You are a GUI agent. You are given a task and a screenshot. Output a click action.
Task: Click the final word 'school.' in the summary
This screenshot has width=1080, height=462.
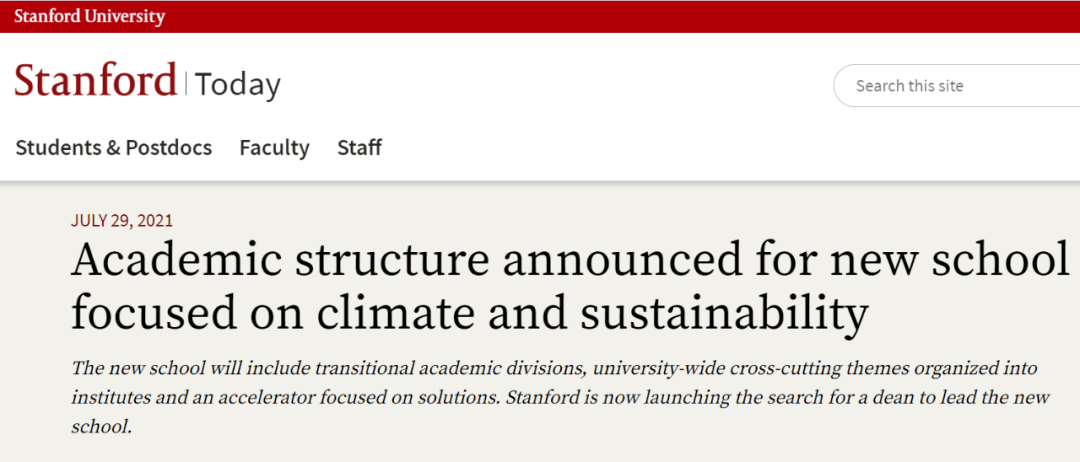pyautogui.click(x=101, y=427)
